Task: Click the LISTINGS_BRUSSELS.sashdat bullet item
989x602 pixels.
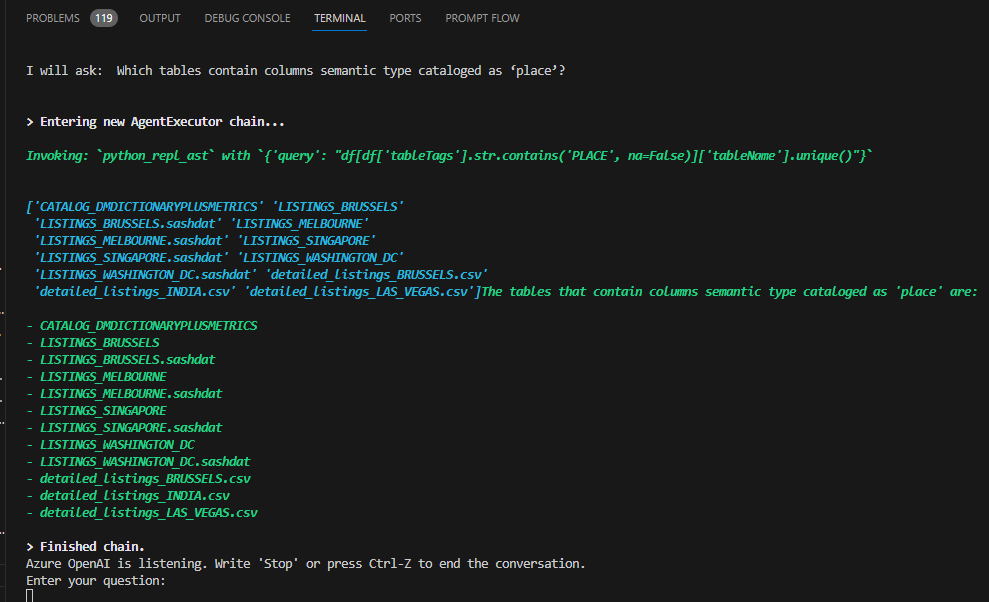Action: coord(127,359)
